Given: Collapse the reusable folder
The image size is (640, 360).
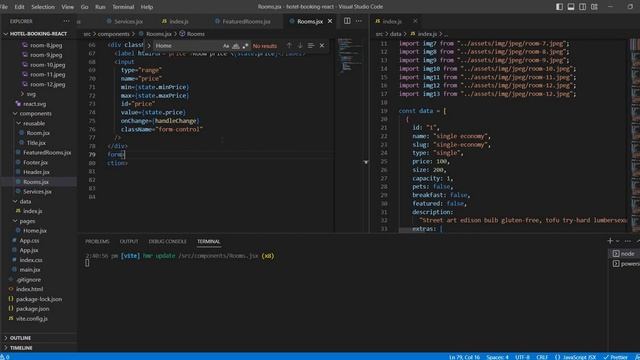Looking at the screenshot, I should 33,123.
